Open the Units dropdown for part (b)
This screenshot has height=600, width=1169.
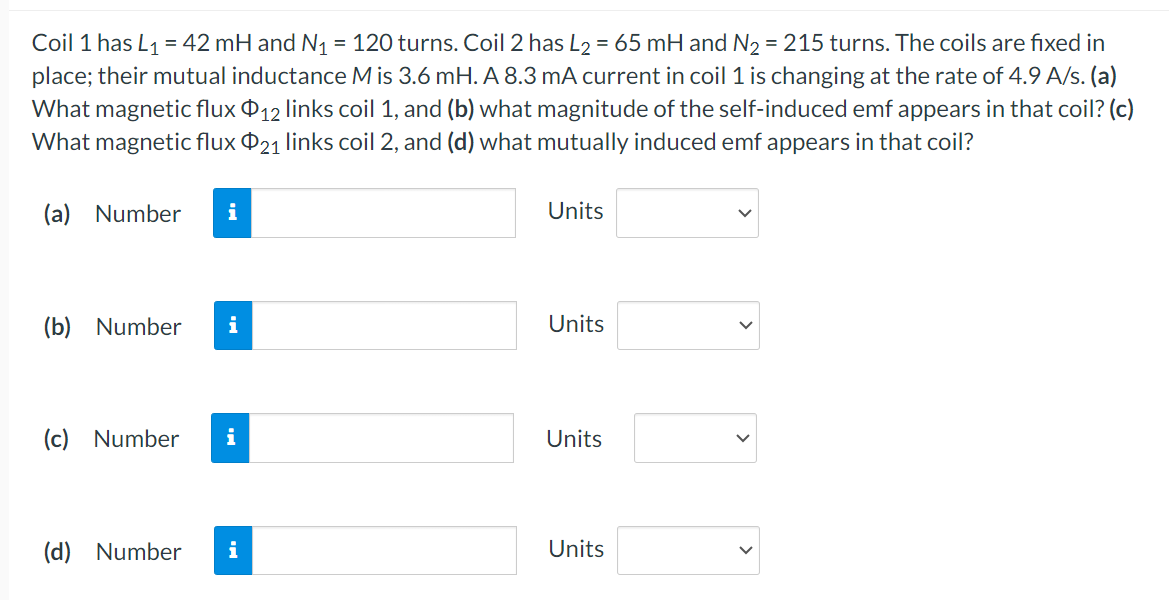pos(688,325)
